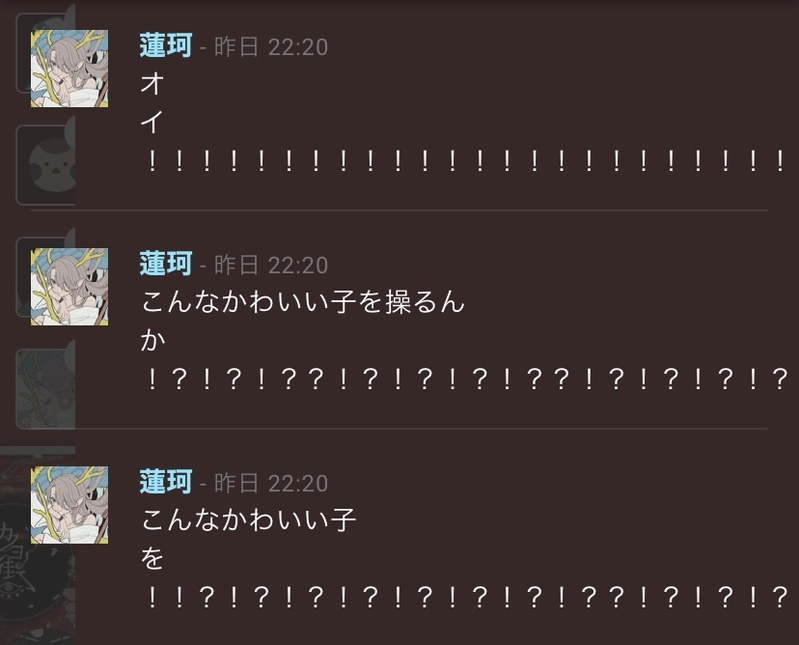
Task: Click username 蓮珂 on the second message
Action: 166,263
